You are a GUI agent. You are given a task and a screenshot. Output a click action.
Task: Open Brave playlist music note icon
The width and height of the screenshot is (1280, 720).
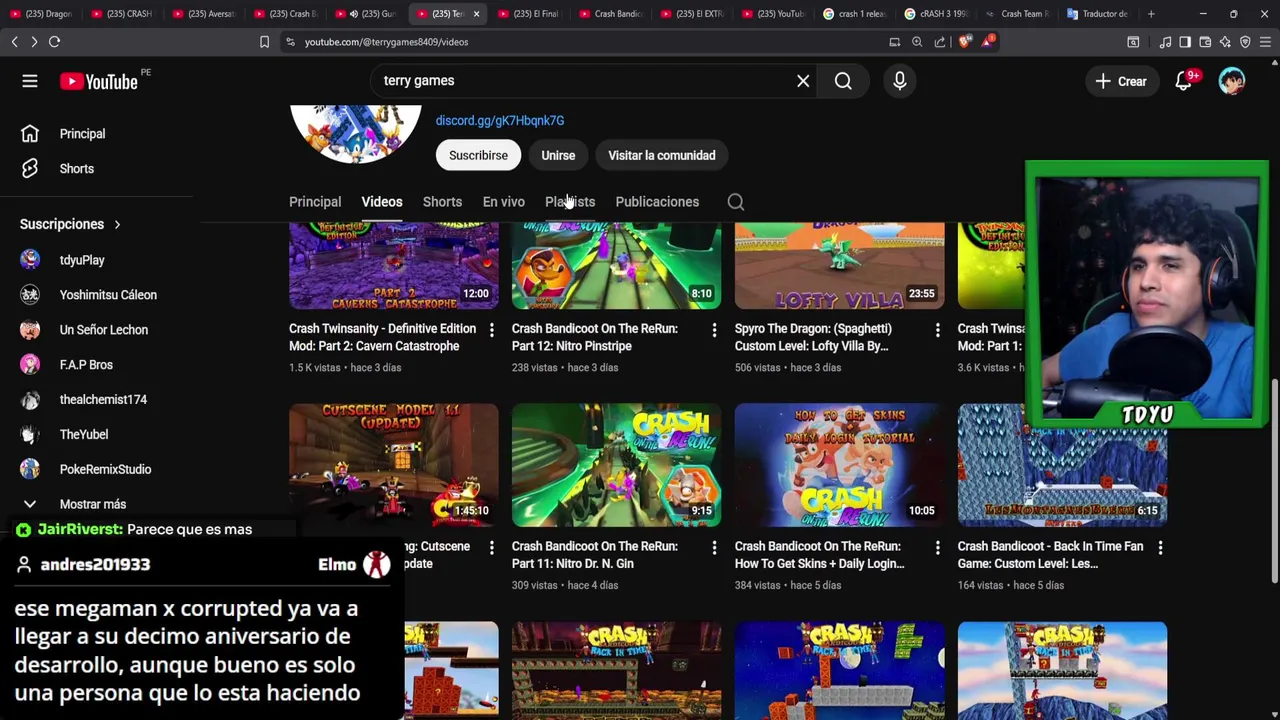1165,42
